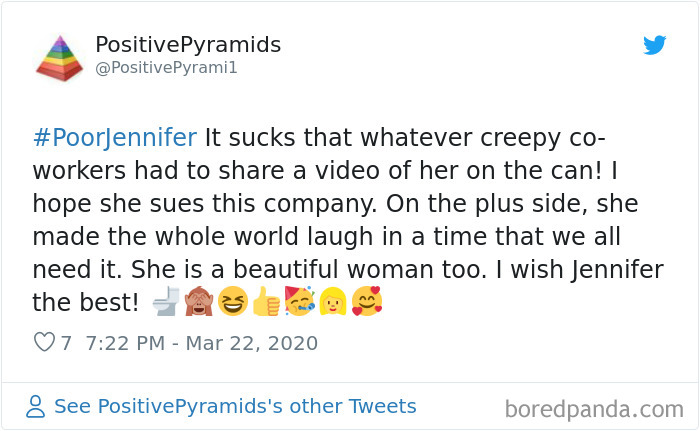
Task: Select the blonde woman emoji
Action: 332,301
